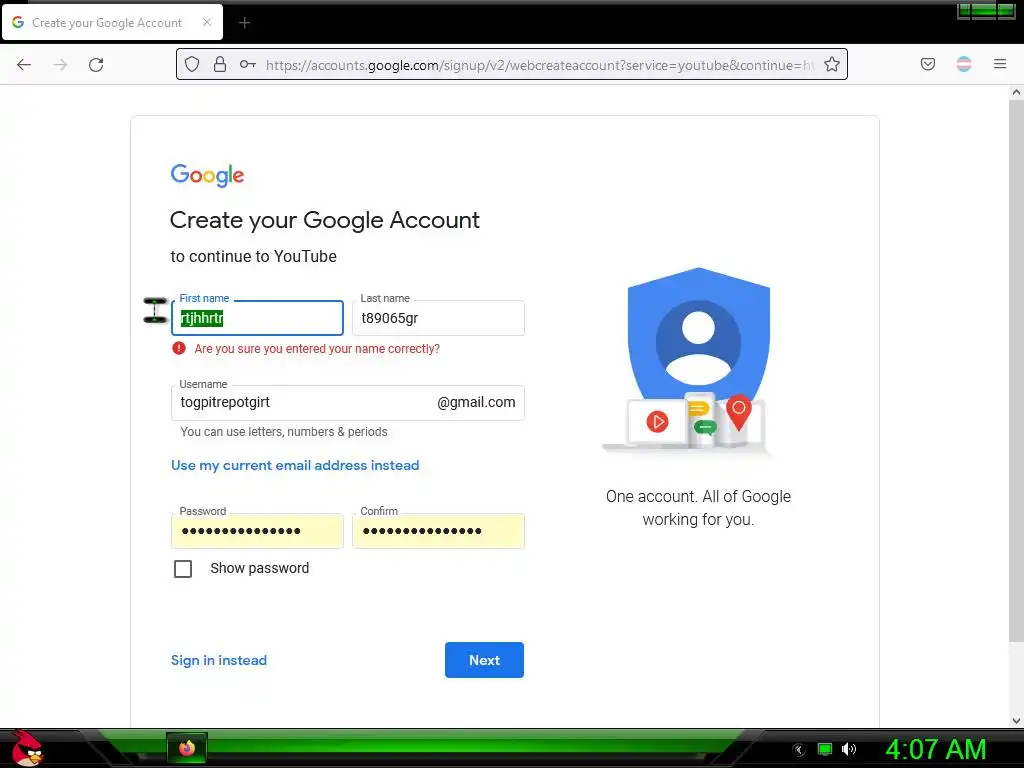Open tracking protection shield icon
The image size is (1024, 768).
(191, 64)
